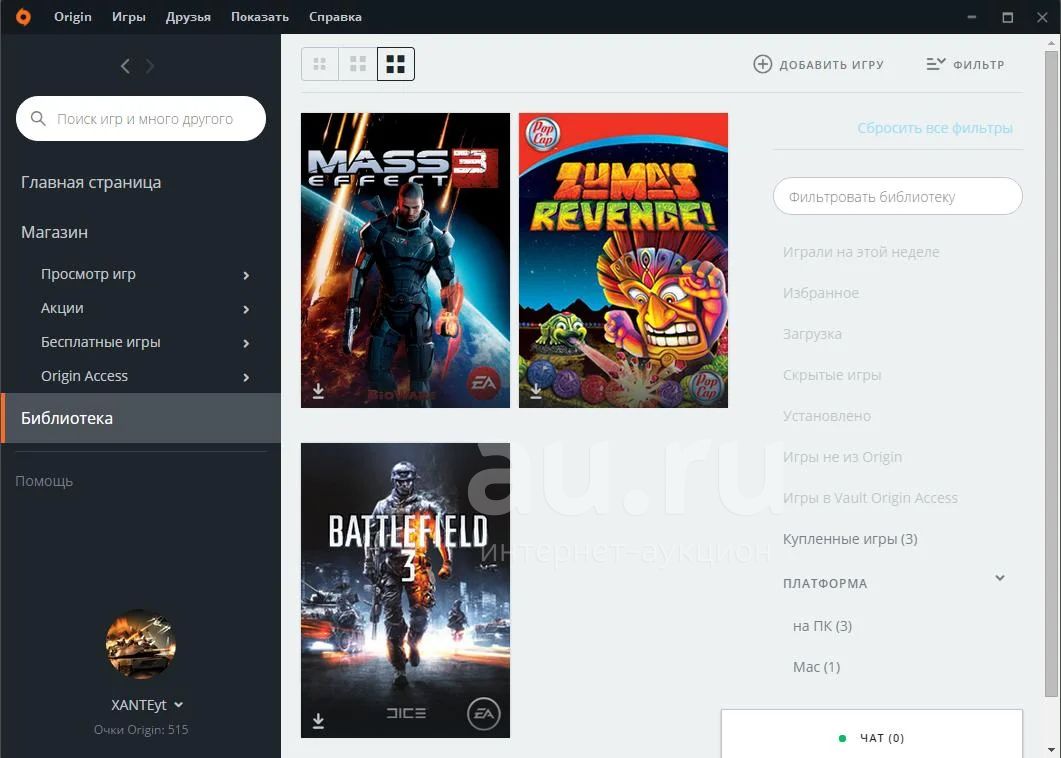Filter by Установлено
The height and width of the screenshot is (758, 1061).
(x=827, y=416)
